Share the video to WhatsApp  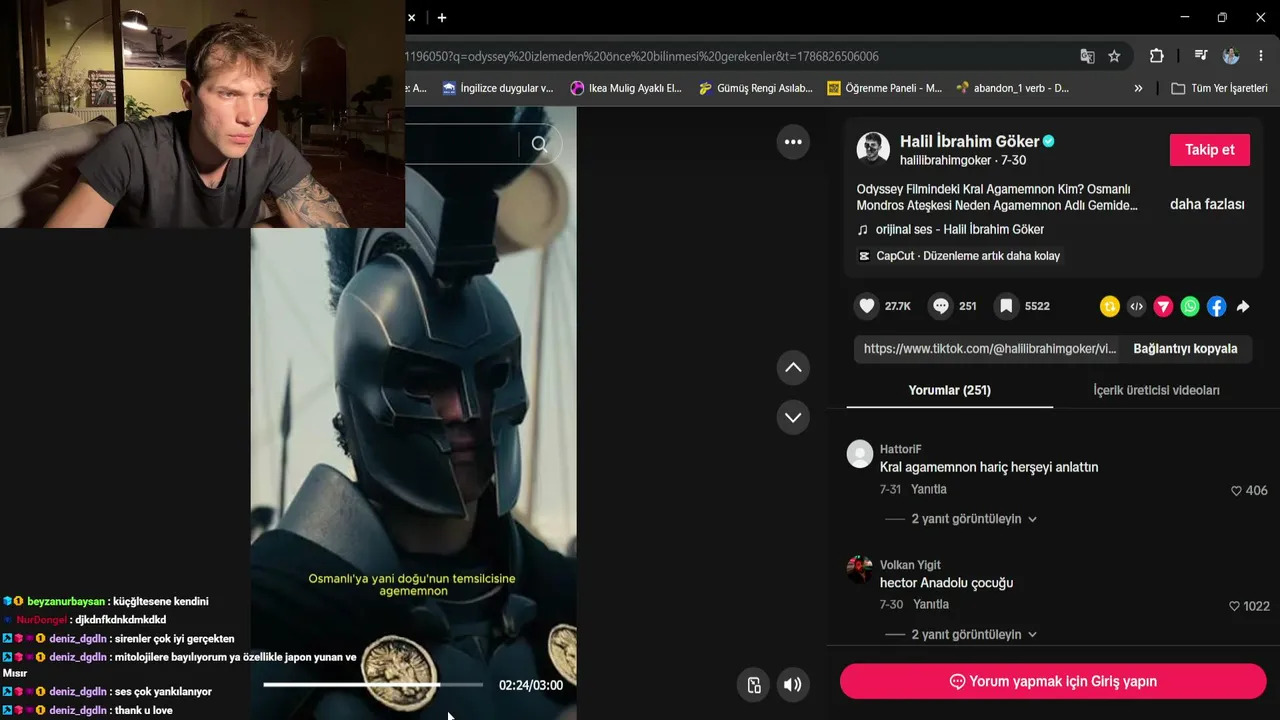tap(1190, 307)
